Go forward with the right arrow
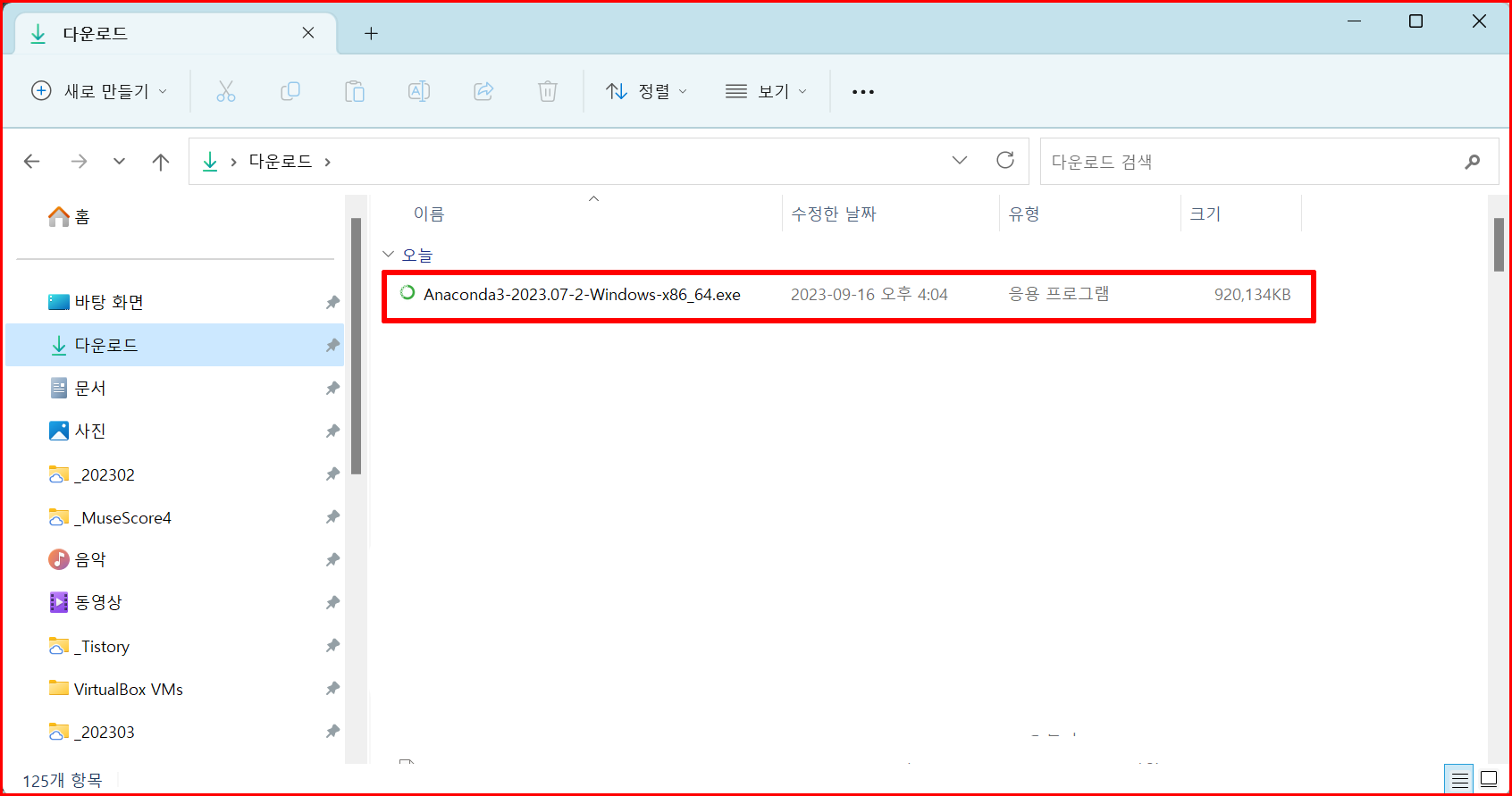Image resolution: width=1512 pixels, height=796 pixels. pos(80,161)
